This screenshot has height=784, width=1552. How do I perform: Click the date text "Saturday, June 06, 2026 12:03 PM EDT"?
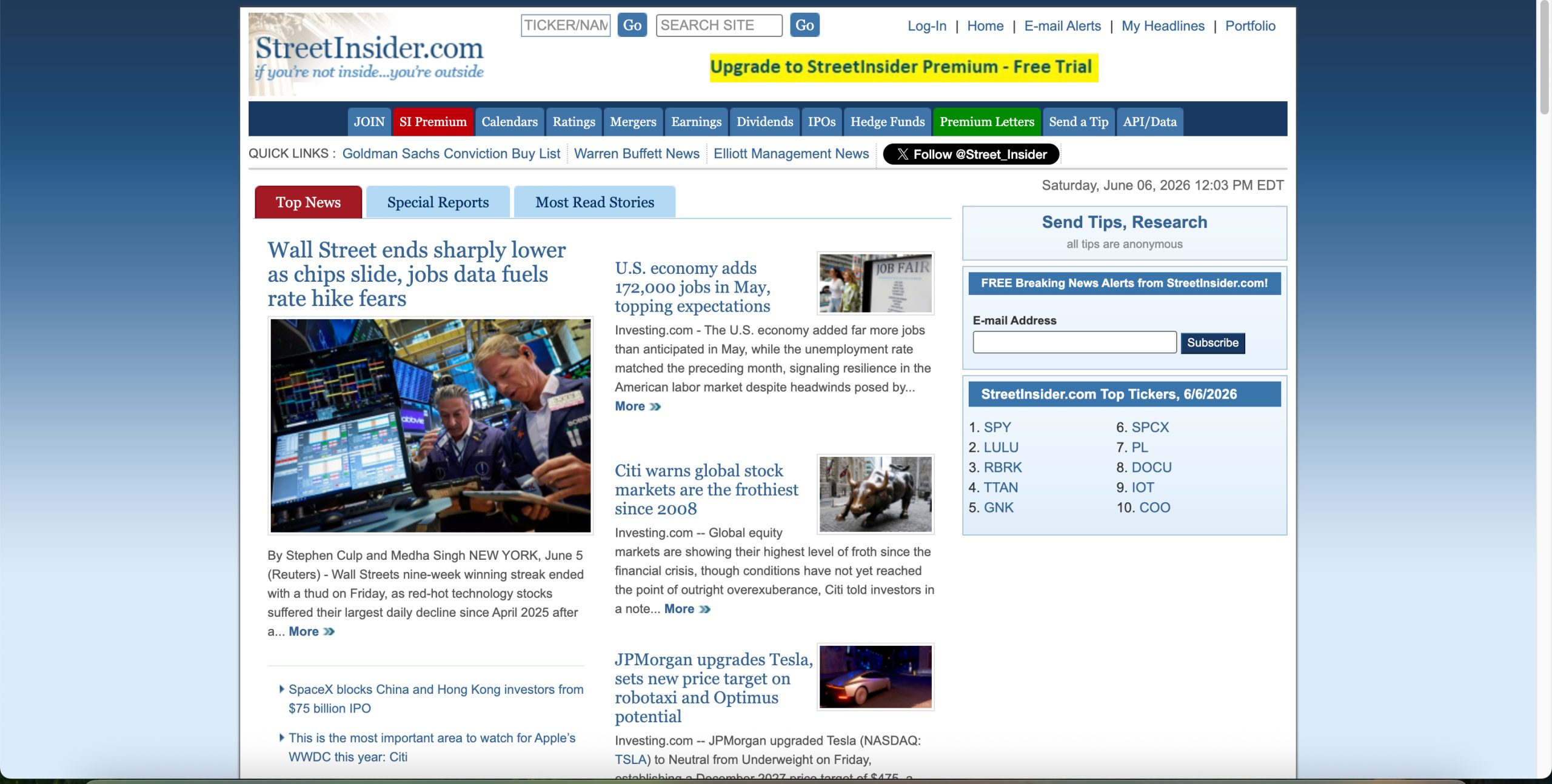(x=1163, y=185)
